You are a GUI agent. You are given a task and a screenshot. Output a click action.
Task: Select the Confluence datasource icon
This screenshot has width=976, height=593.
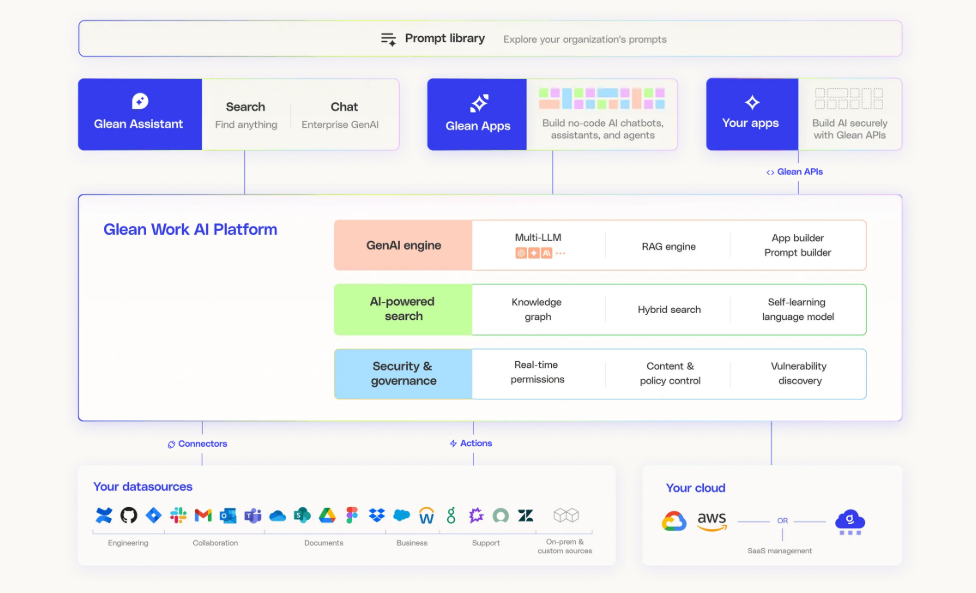tap(104, 515)
